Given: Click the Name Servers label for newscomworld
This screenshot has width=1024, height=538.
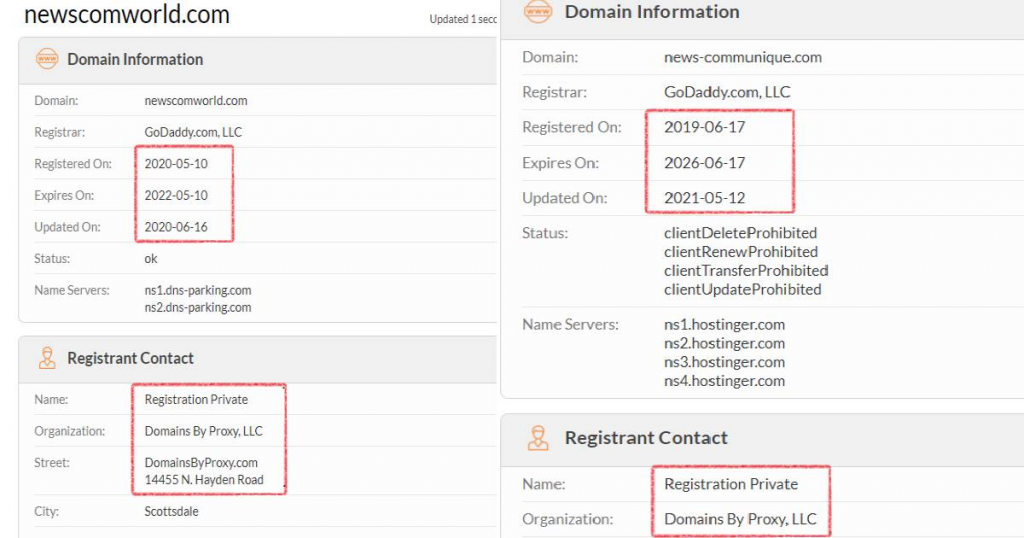Looking at the screenshot, I should click(72, 291).
